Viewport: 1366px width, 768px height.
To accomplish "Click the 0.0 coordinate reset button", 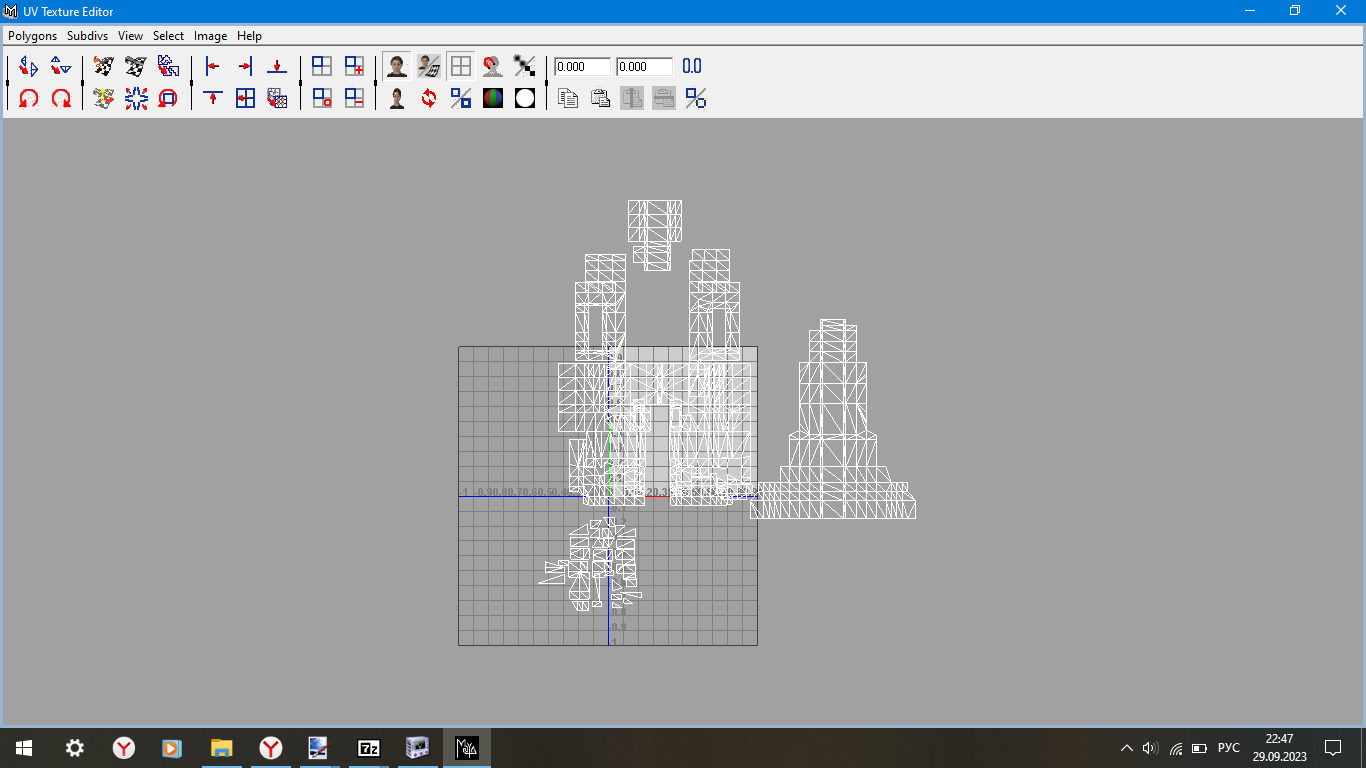I will [692, 67].
